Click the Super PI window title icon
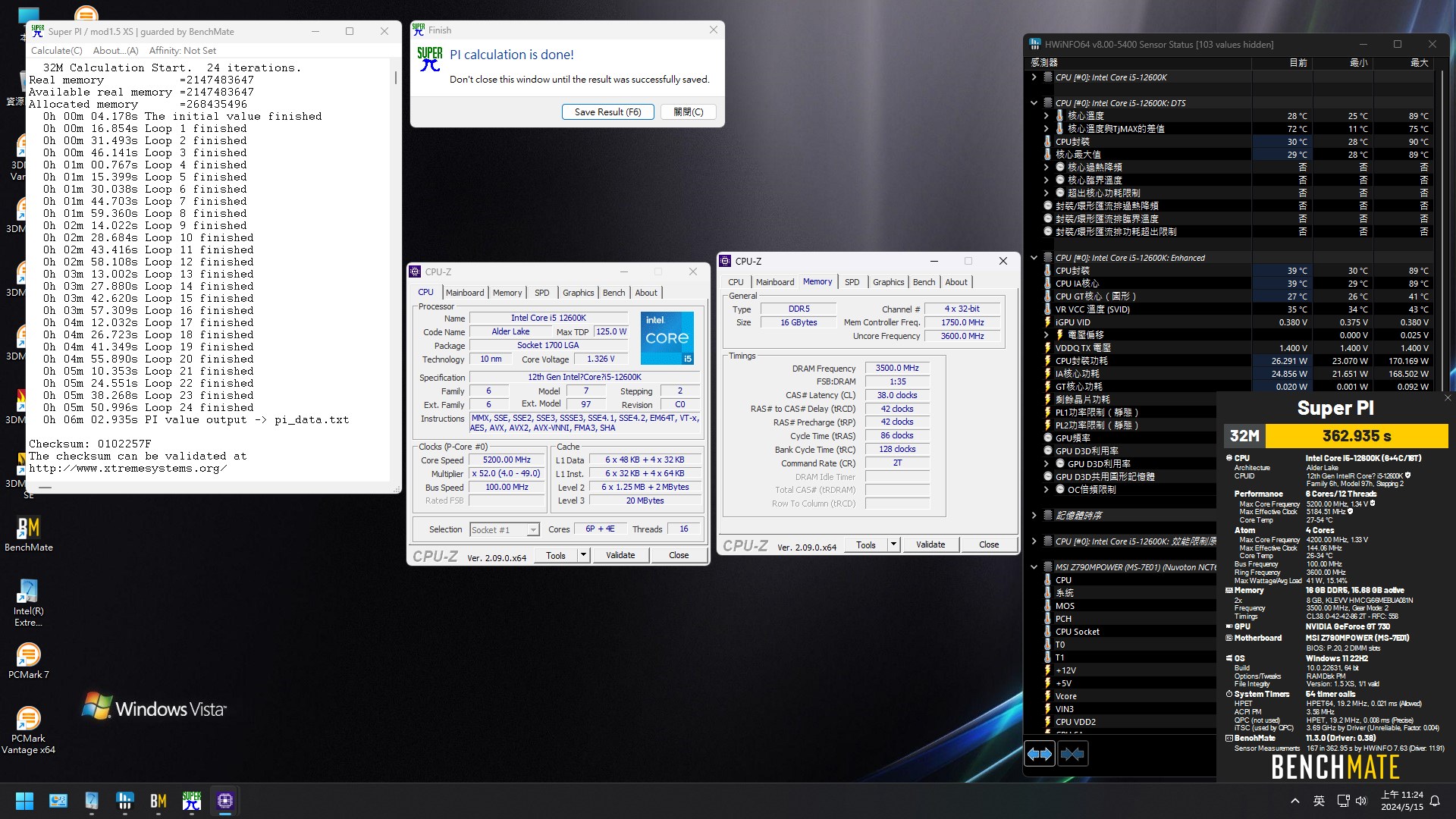The height and width of the screenshot is (819, 1456). (x=38, y=31)
